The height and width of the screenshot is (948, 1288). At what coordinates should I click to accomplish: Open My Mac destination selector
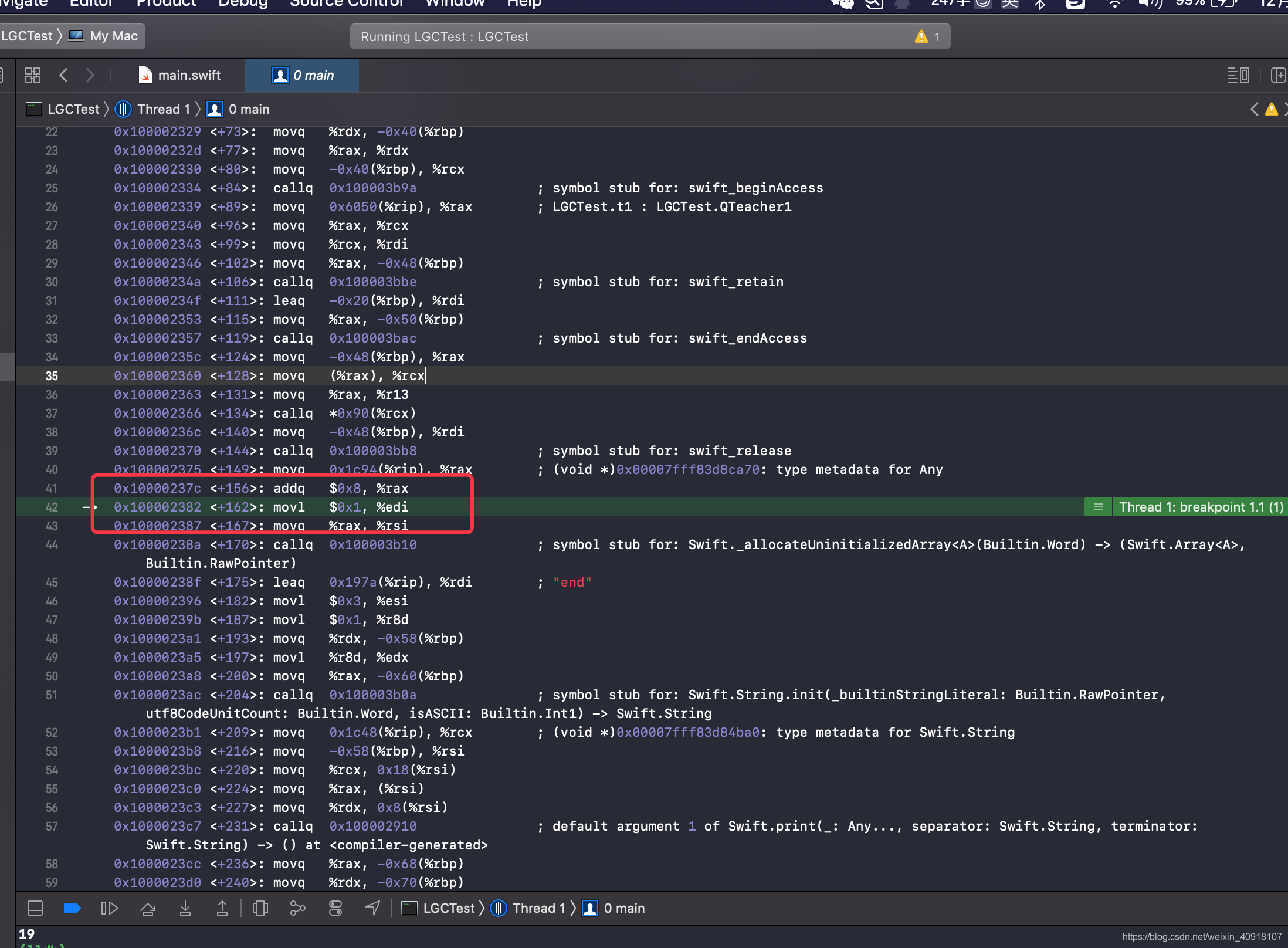pos(114,36)
